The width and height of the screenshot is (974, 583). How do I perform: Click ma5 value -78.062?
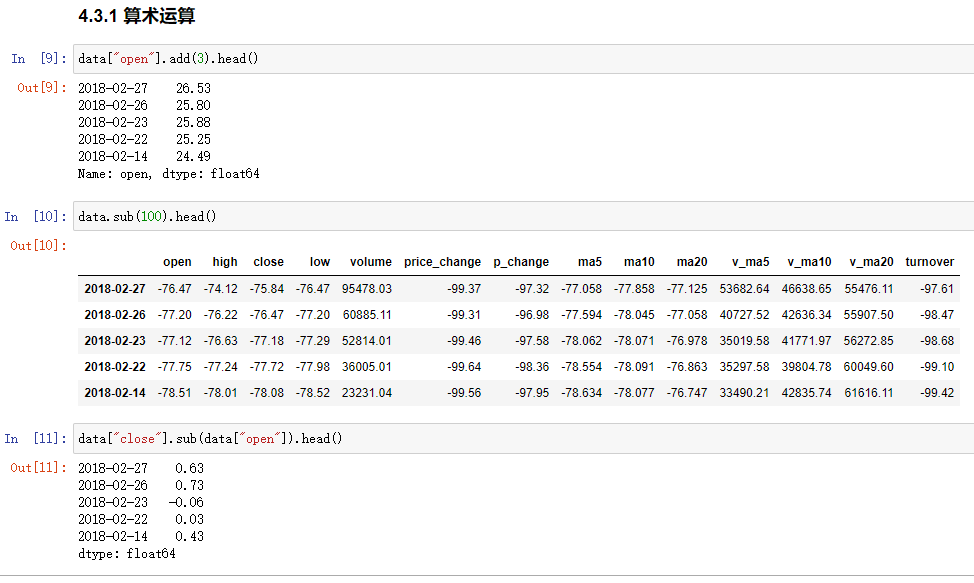(x=581, y=341)
